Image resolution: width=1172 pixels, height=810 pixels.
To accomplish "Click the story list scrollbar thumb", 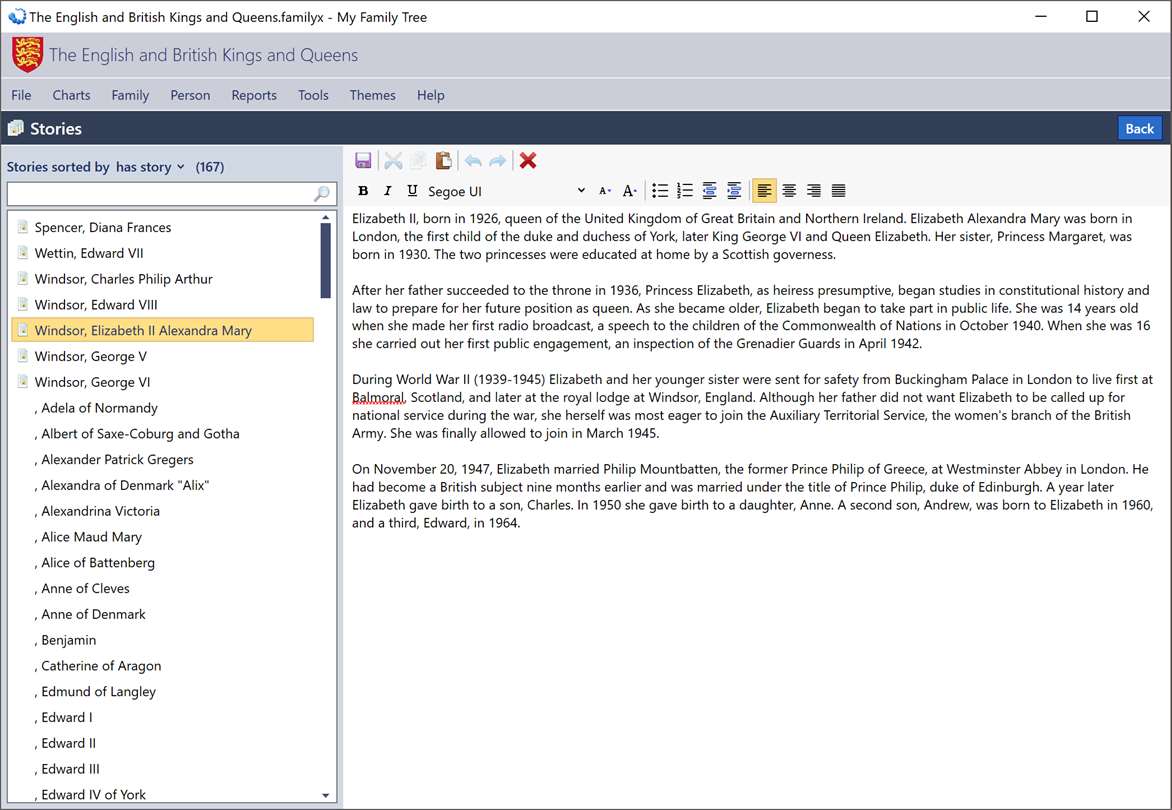I will (325, 261).
